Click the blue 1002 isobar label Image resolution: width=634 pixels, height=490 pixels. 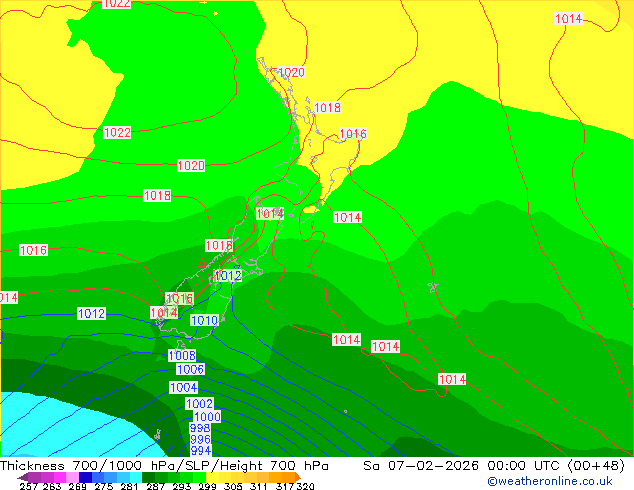click(x=199, y=403)
